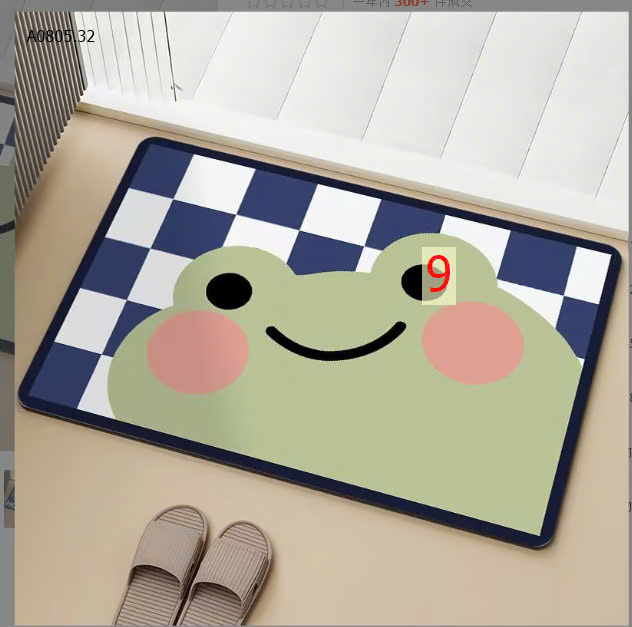Select the small thumbnail behind the left edge

click(8, 498)
